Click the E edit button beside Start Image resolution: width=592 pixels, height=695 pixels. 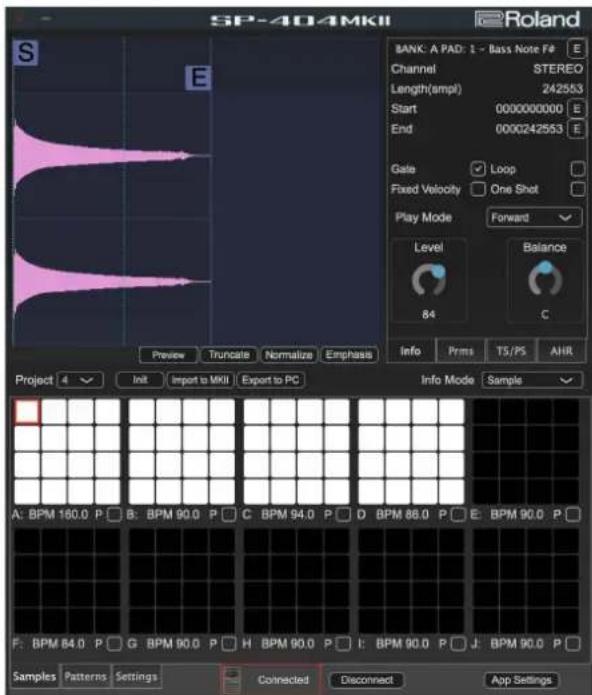576,109
